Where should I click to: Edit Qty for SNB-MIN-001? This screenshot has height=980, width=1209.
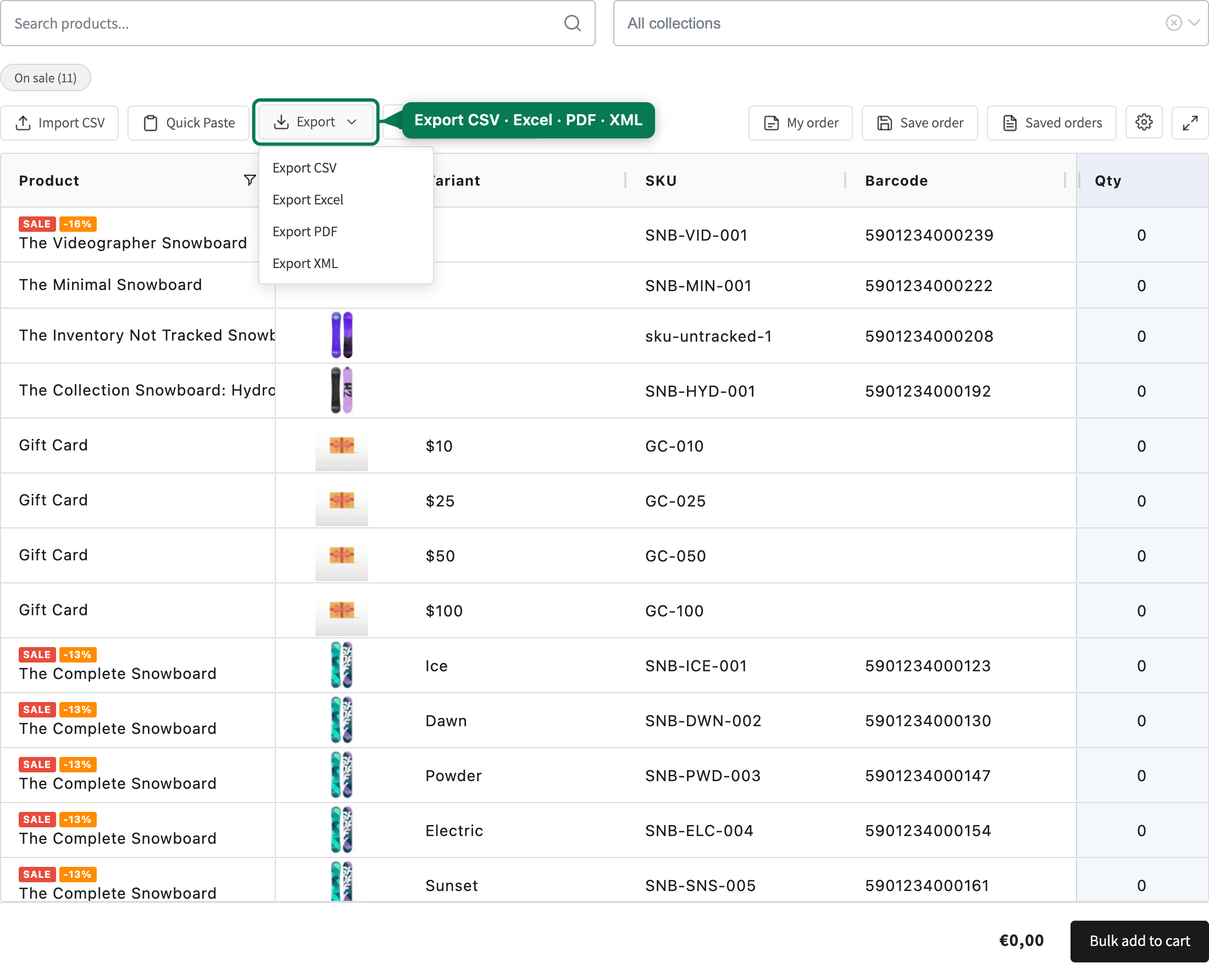[x=1141, y=285]
